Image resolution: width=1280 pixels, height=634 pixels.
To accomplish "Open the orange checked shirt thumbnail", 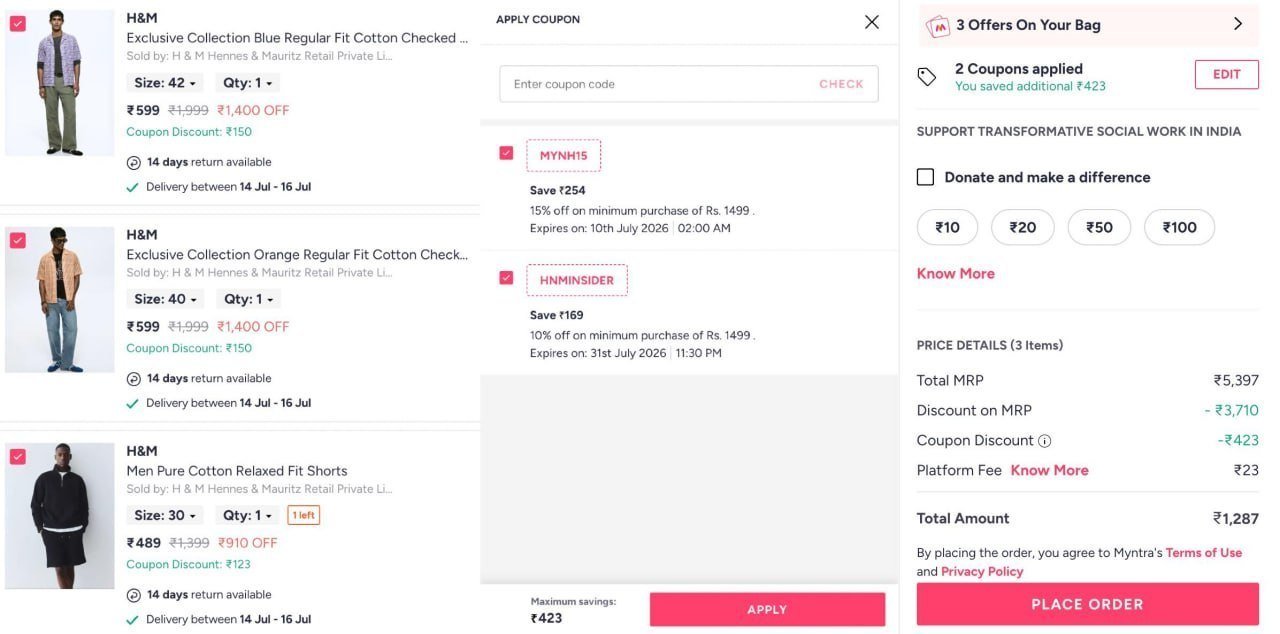I will (60, 299).
